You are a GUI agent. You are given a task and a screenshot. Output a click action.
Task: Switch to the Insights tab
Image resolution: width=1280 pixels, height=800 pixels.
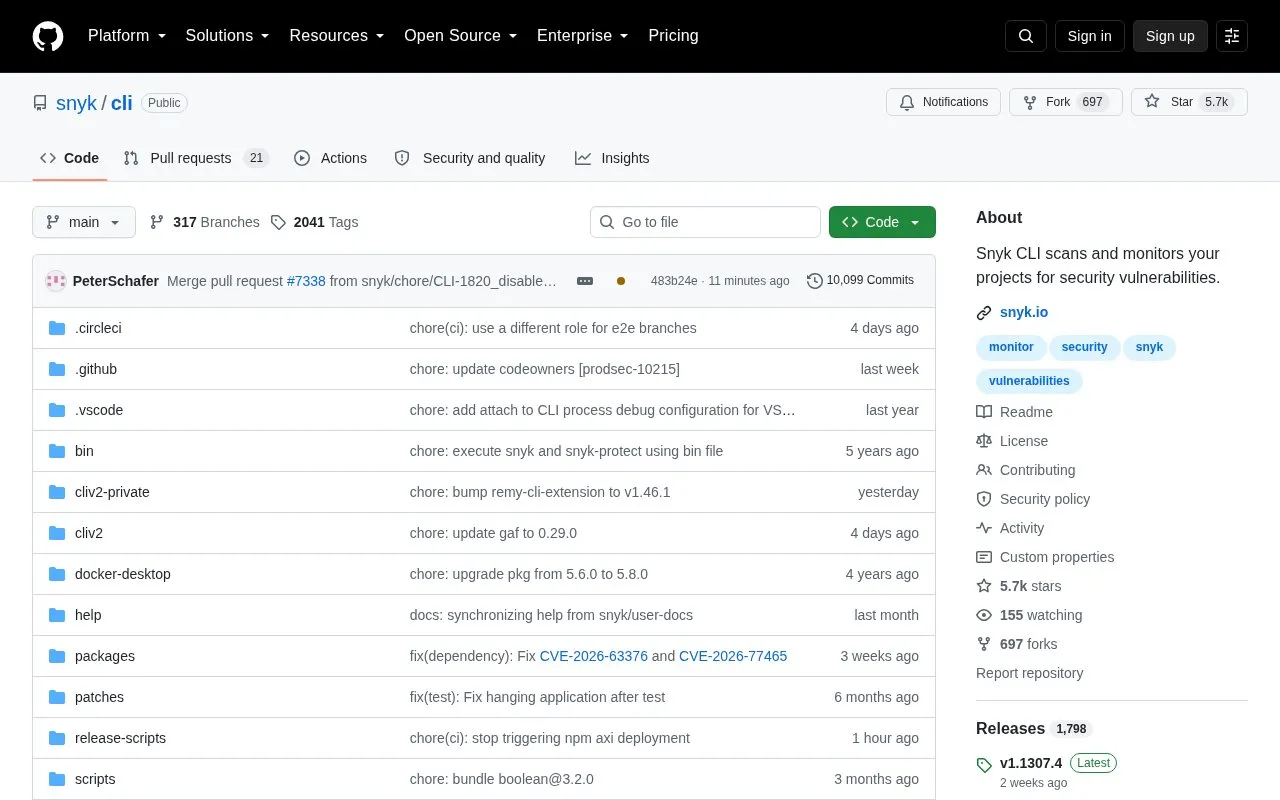[612, 158]
